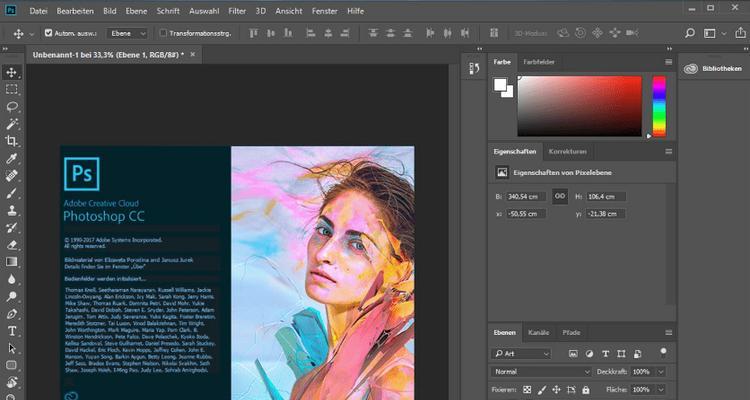Click lock image pixels brush button

coord(542,389)
